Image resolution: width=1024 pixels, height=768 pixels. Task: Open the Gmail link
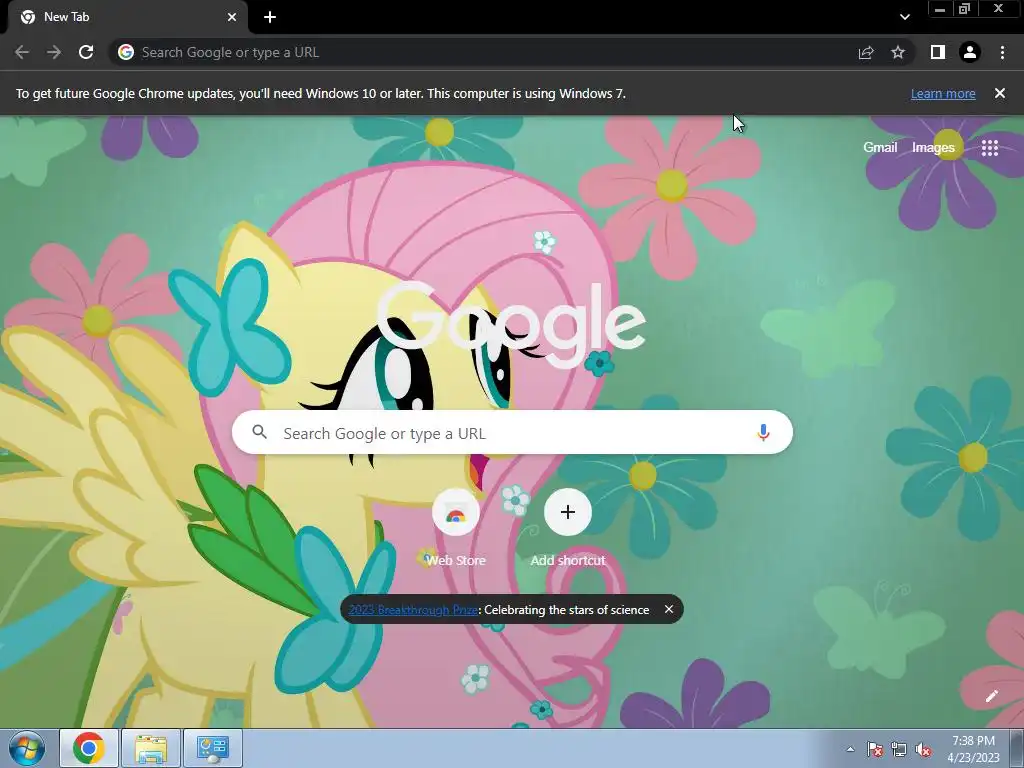(x=880, y=148)
